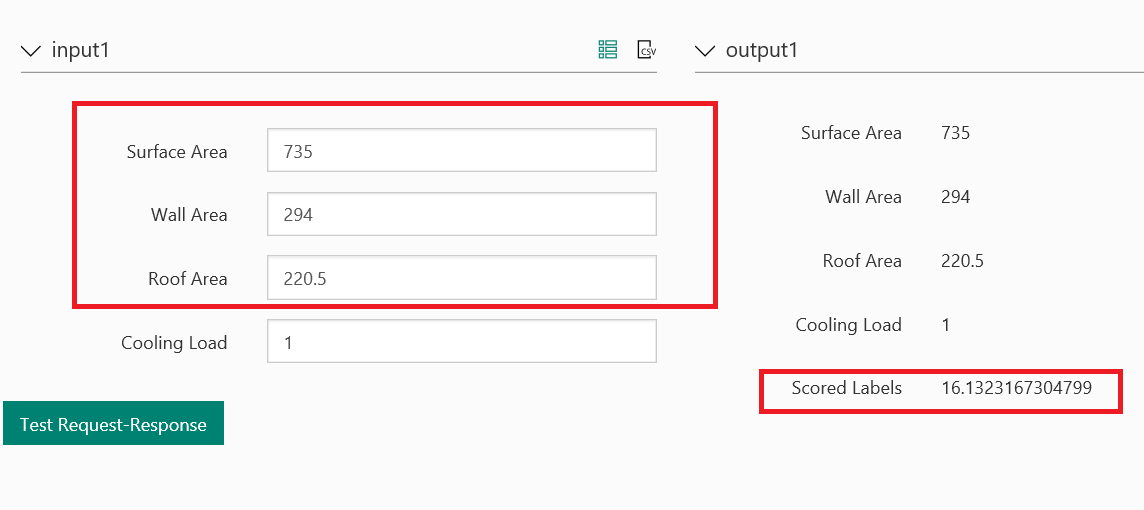1144x510 pixels.
Task: Collapse the output1 section chevron
Action: click(705, 50)
